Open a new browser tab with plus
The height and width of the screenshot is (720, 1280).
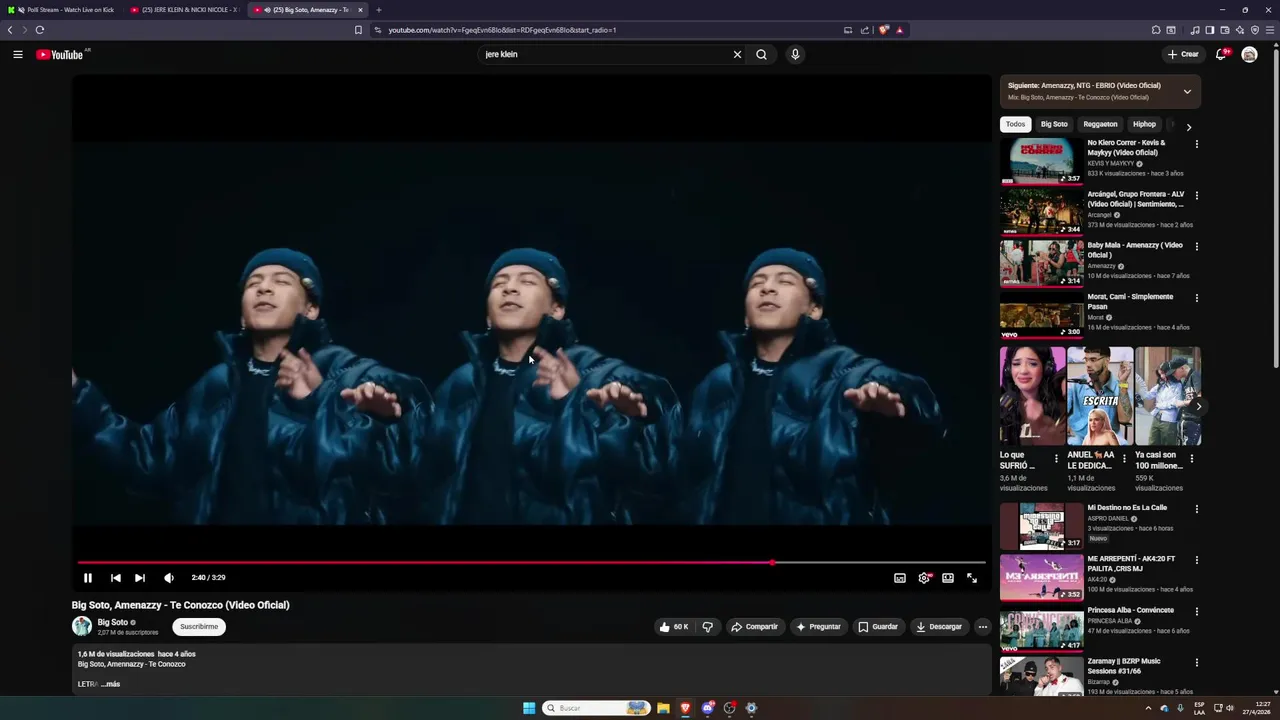pos(379,10)
